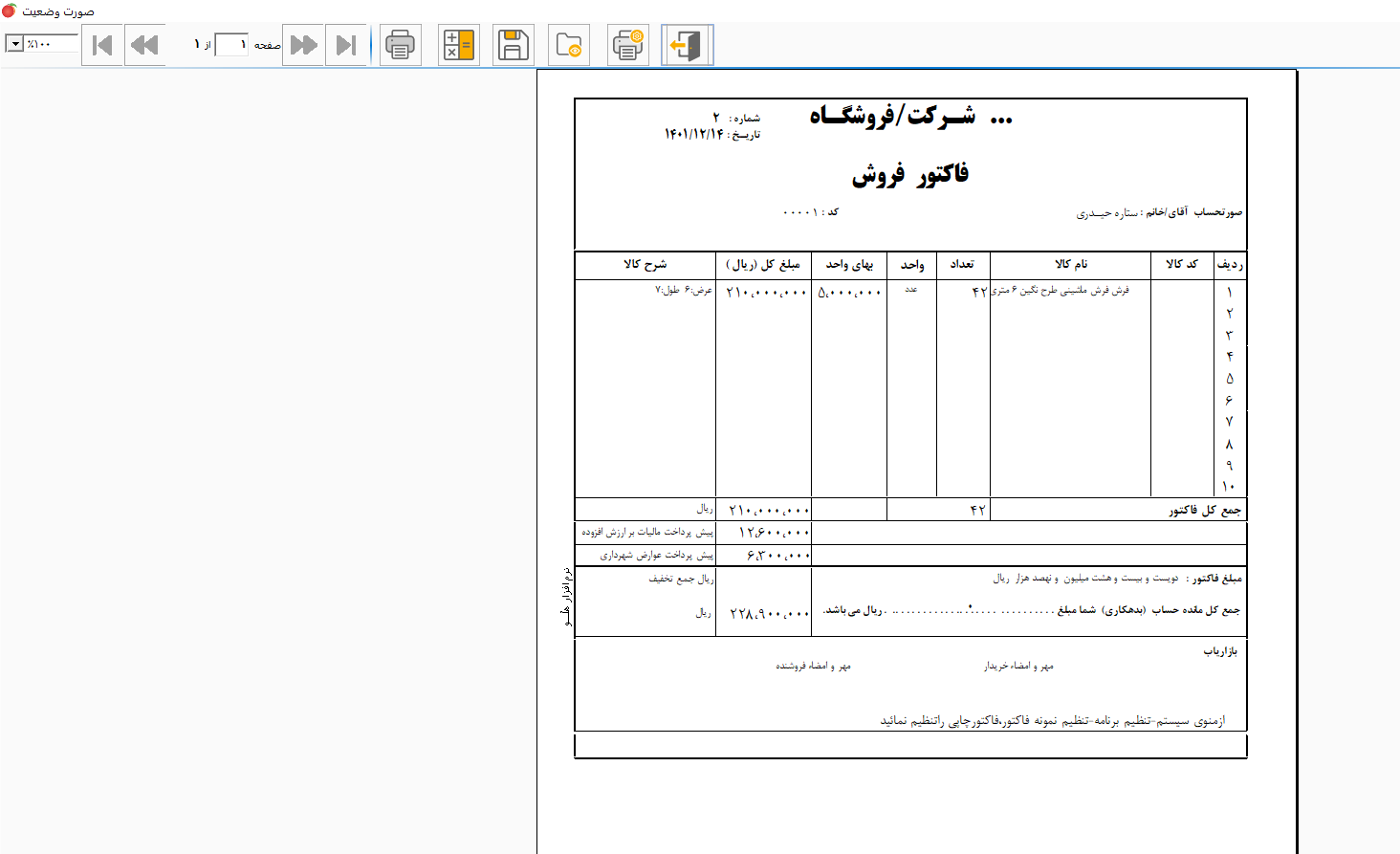
Task: Click the invoice date ۱۴۰۱/۱۲/۱۴
Action: 694,134
